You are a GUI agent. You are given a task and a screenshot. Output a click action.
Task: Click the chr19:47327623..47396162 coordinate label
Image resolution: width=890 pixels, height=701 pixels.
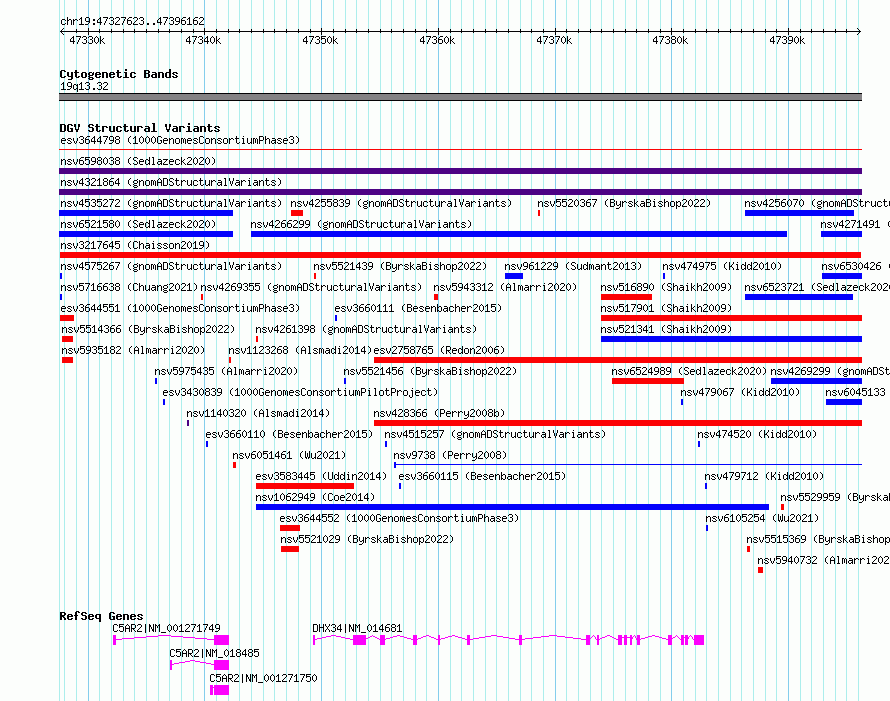click(132, 21)
